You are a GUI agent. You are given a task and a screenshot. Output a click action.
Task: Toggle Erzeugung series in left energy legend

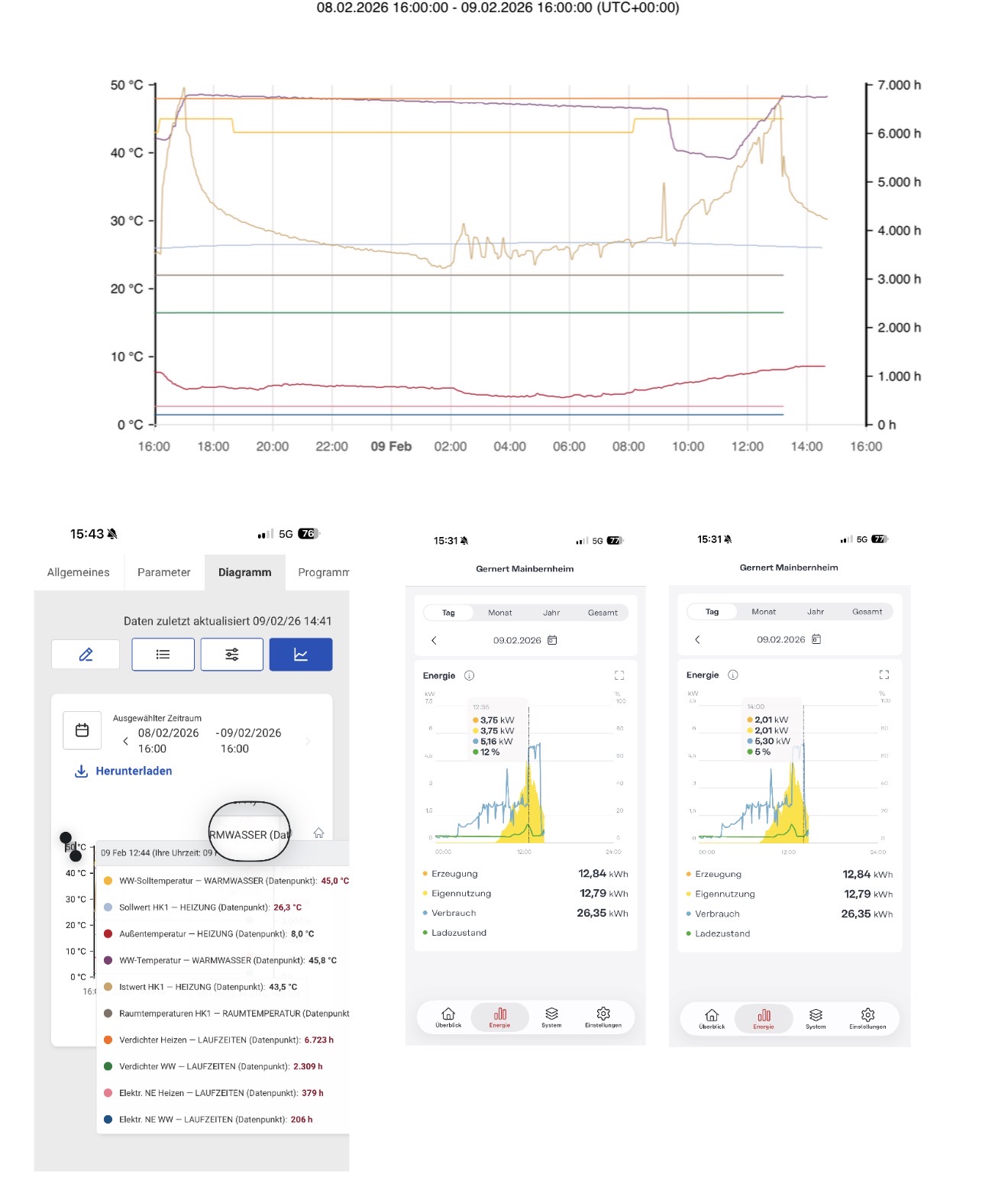point(454,874)
